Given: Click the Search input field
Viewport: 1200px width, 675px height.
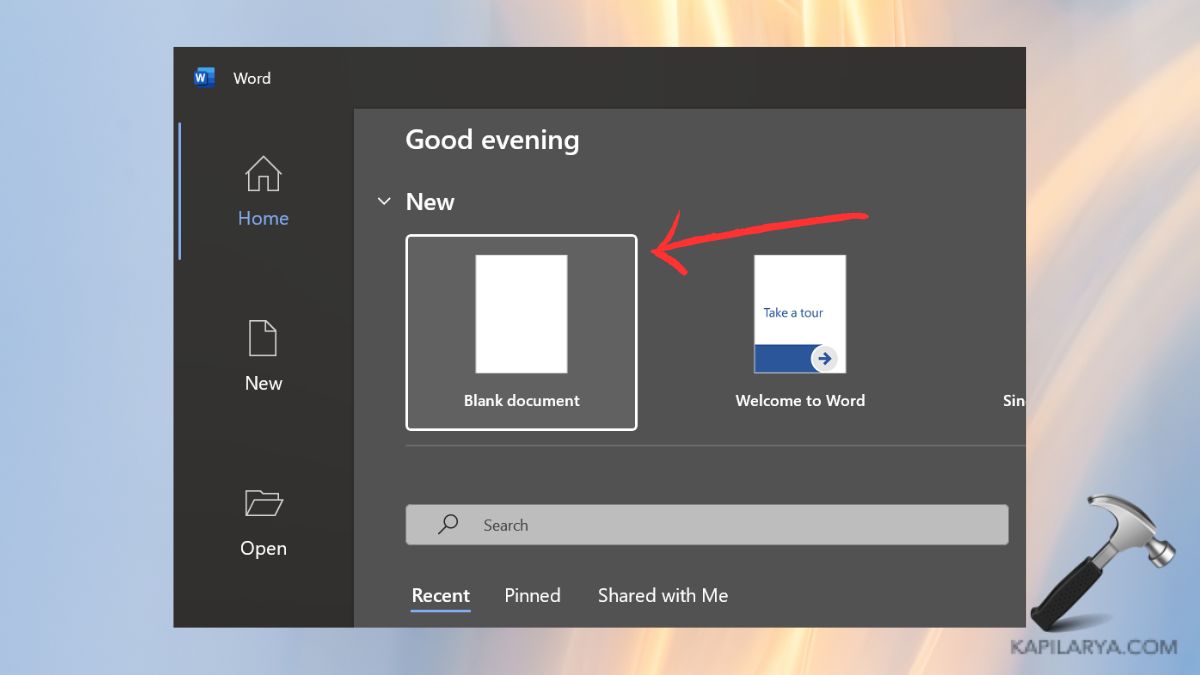Looking at the screenshot, I should pos(707,525).
